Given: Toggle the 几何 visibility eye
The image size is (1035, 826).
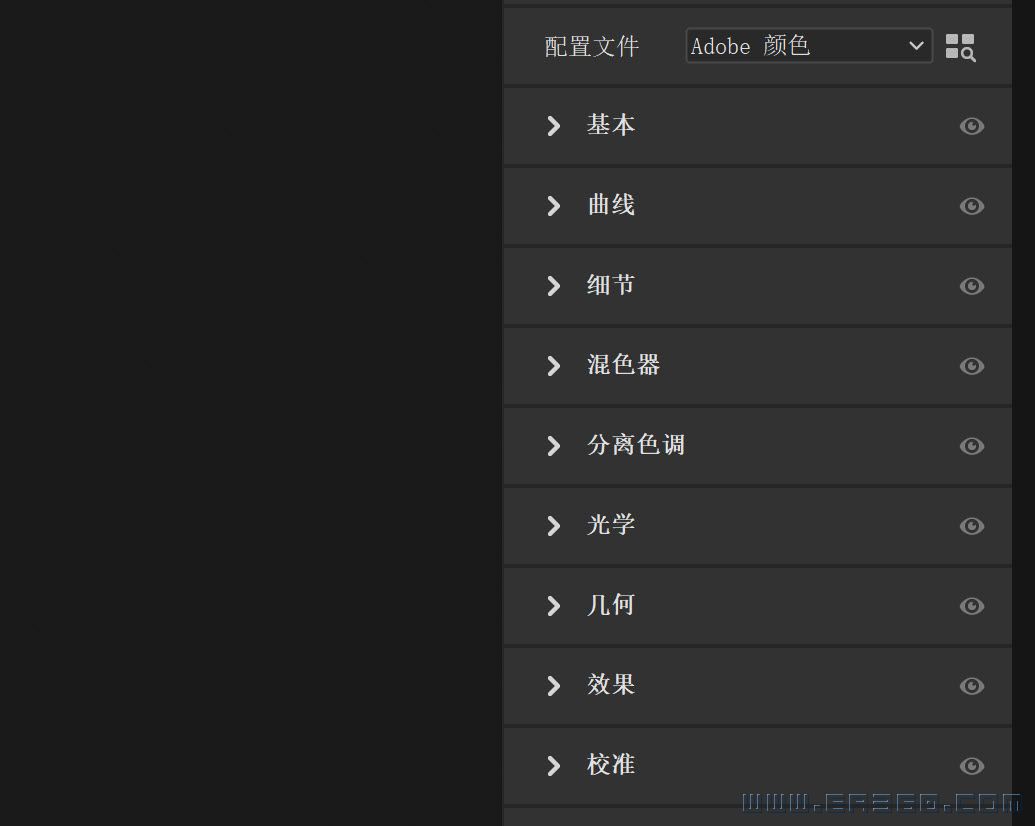Looking at the screenshot, I should pyautogui.click(x=971, y=606).
